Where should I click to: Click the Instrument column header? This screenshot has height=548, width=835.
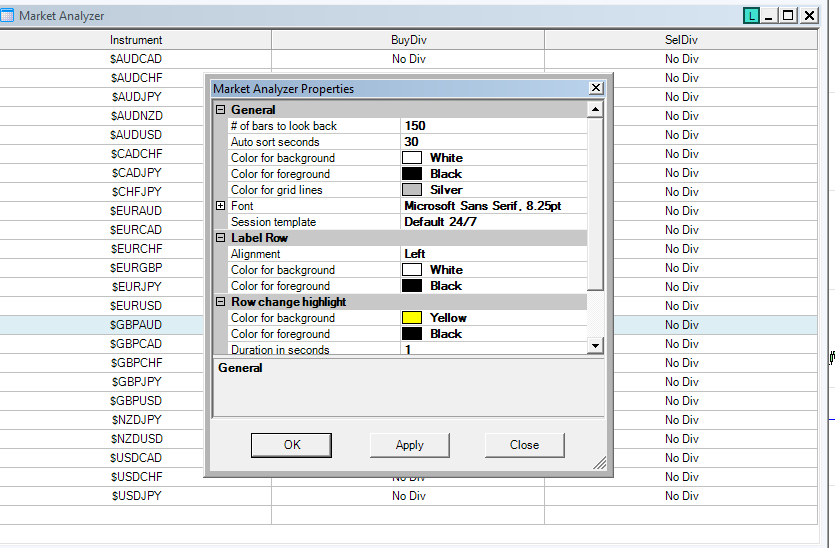tap(135, 40)
